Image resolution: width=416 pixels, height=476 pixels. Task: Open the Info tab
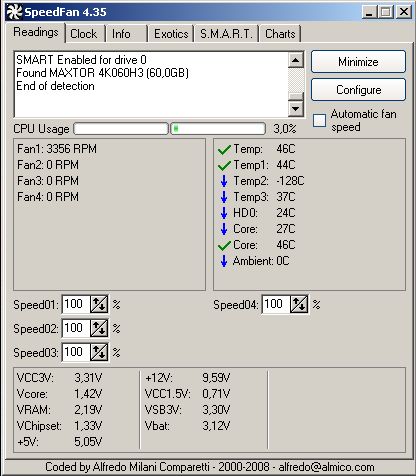point(126,34)
